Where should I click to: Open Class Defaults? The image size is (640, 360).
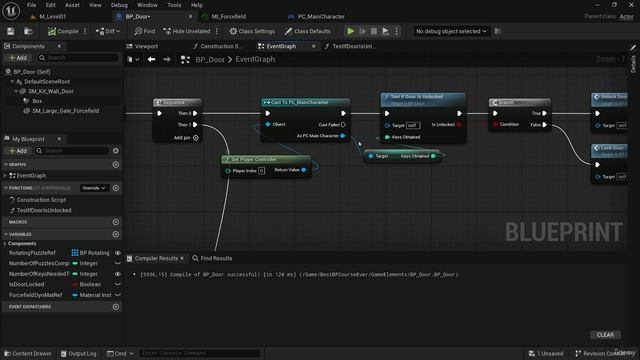(x=308, y=31)
